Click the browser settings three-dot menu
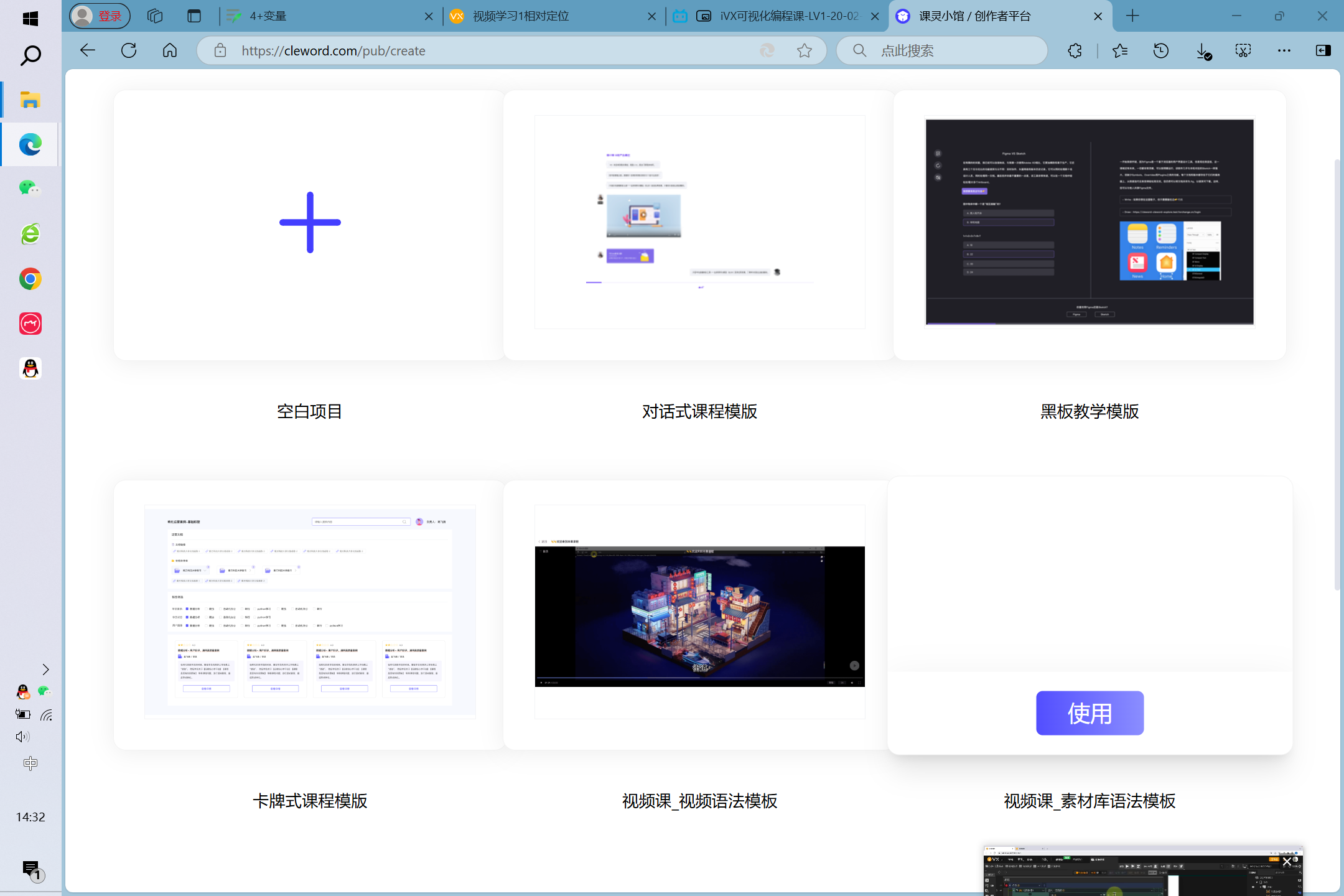 coord(1285,50)
